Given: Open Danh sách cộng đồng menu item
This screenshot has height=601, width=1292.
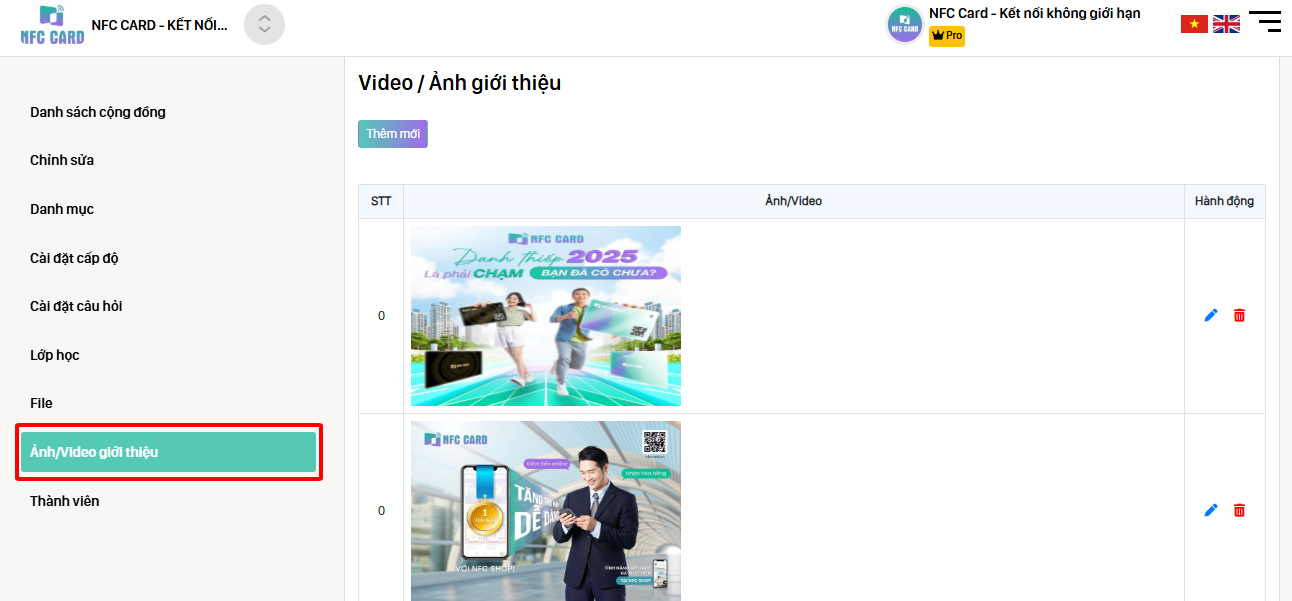Looking at the screenshot, I should [x=98, y=112].
